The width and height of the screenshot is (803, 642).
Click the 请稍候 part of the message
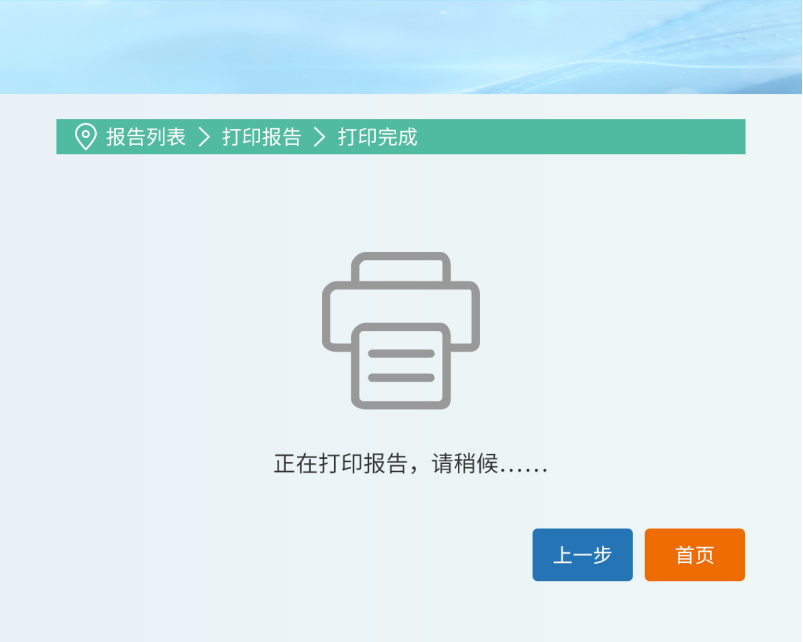(x=465, y=464)
